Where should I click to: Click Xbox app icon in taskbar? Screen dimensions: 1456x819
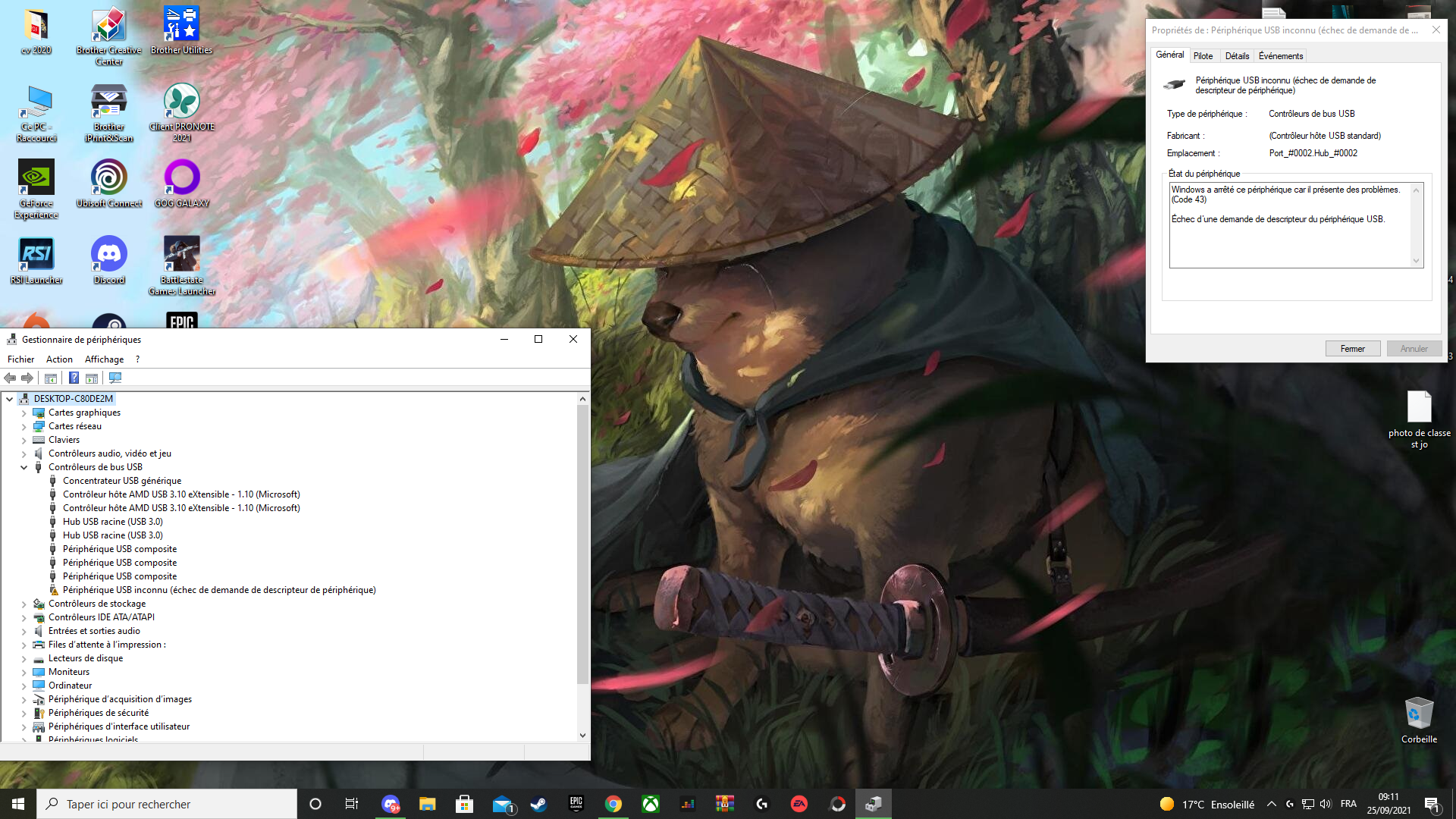651,804
